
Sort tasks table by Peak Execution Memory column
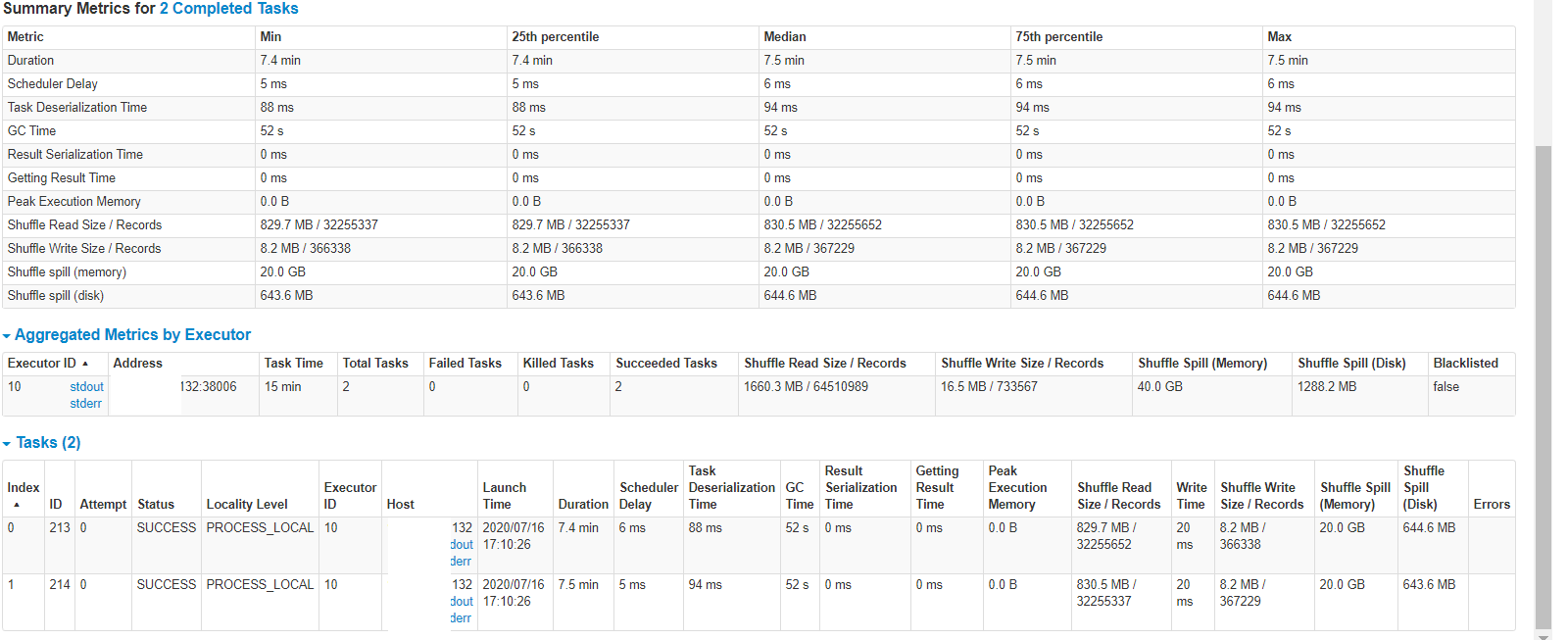(x=1018, y=487)
